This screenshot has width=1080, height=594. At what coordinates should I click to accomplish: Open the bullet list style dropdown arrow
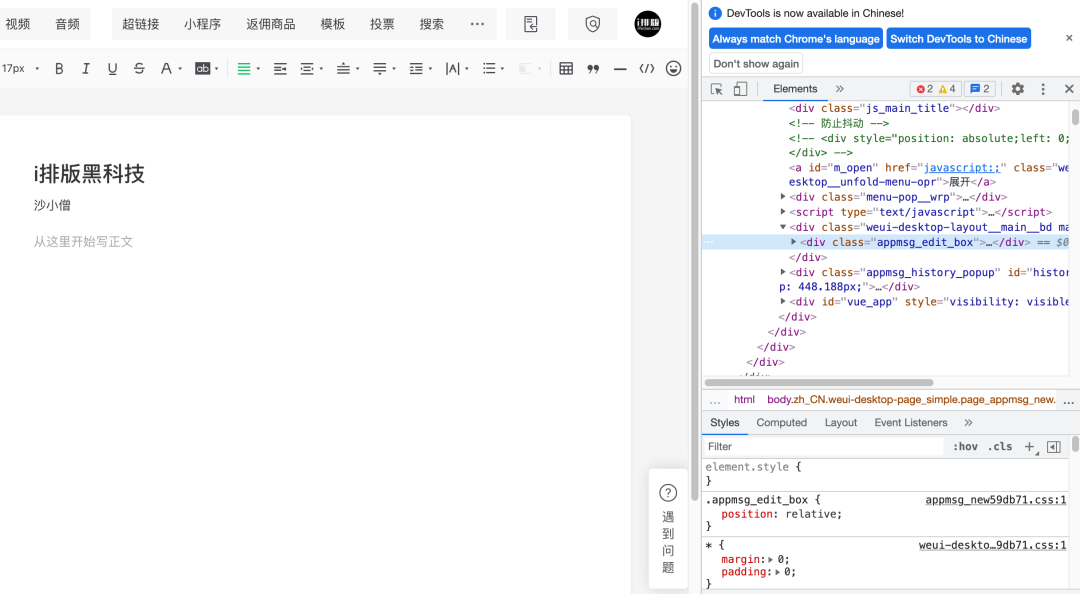click(502, 69)
